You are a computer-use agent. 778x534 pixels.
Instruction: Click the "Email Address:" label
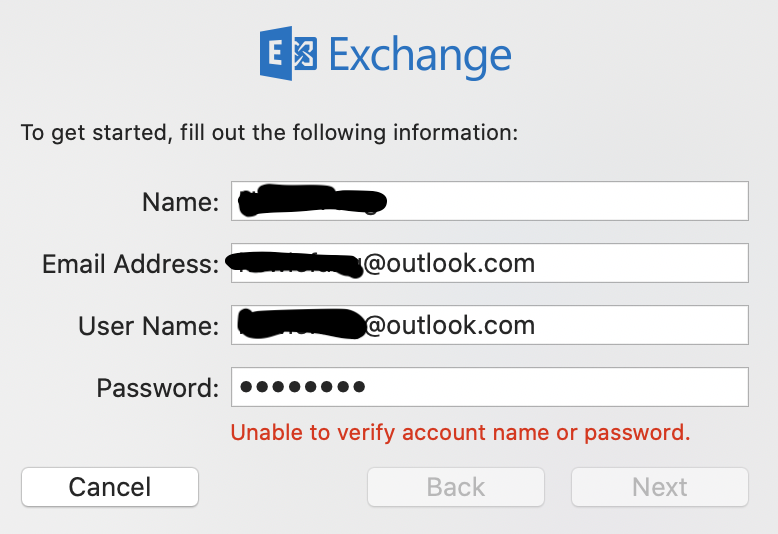[x=130, y=264]
